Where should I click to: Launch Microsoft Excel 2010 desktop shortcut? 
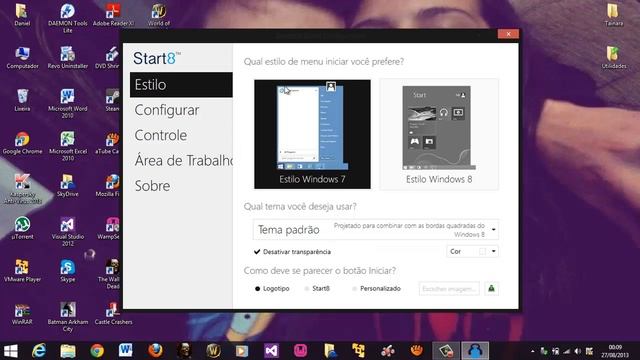pos(68,146)
